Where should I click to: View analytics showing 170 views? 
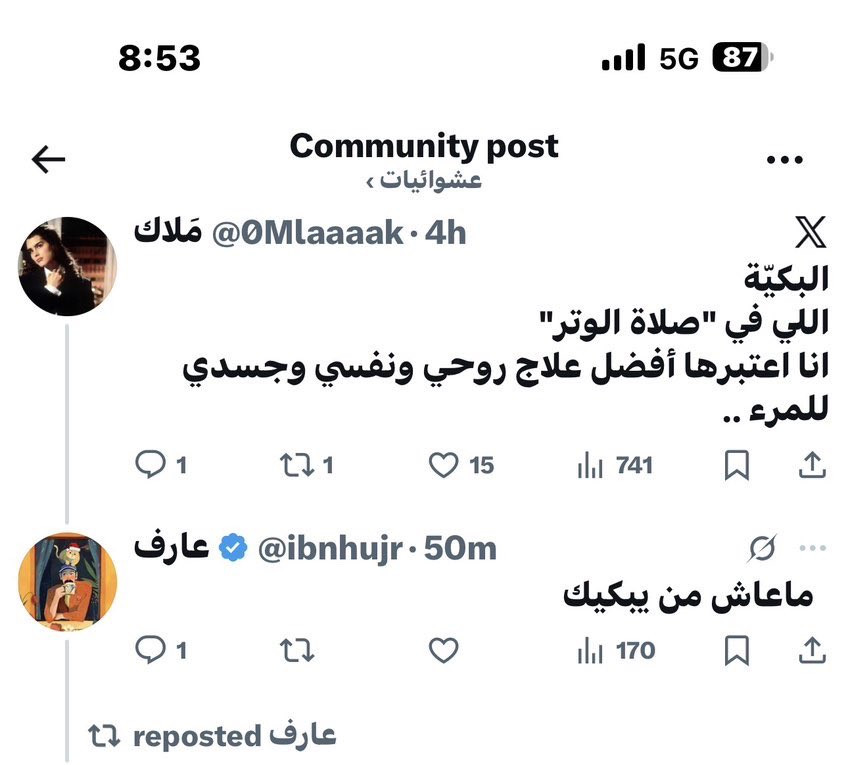[x=616, y=650]
